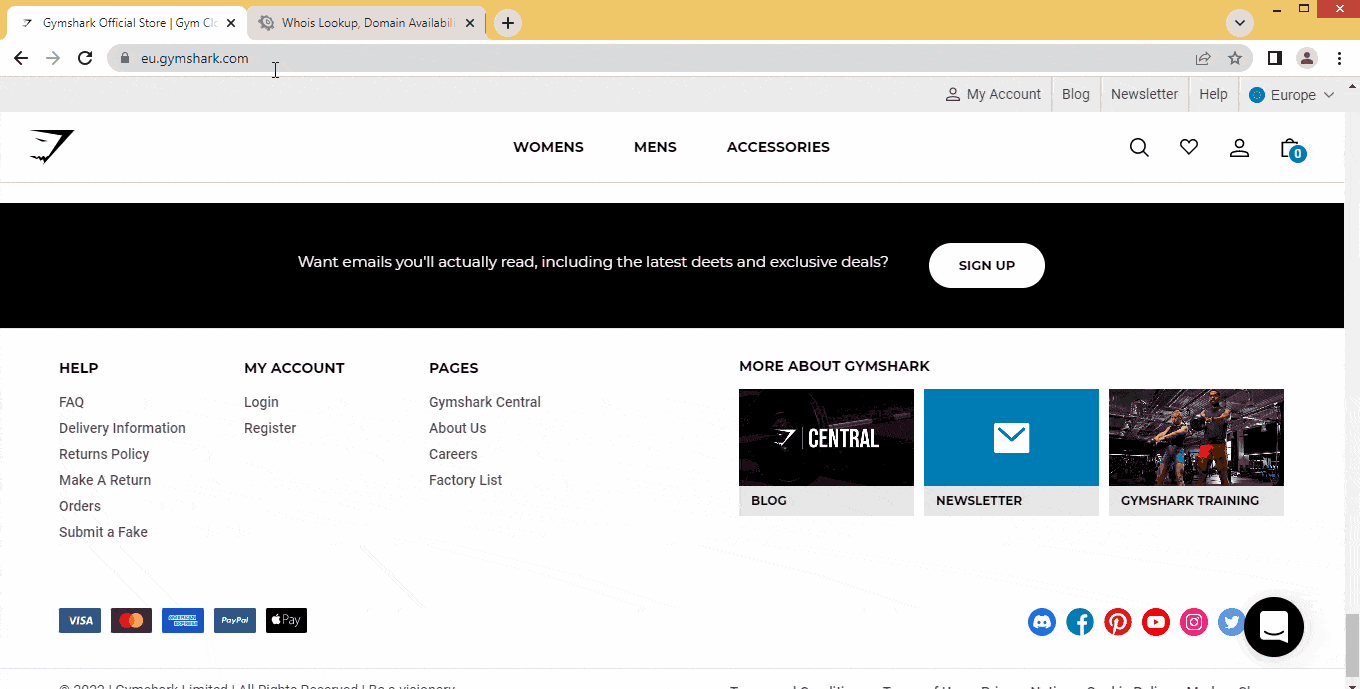Open the Factory List link
This screenshot has height=689, width=1360.
(x=465, y=480)
